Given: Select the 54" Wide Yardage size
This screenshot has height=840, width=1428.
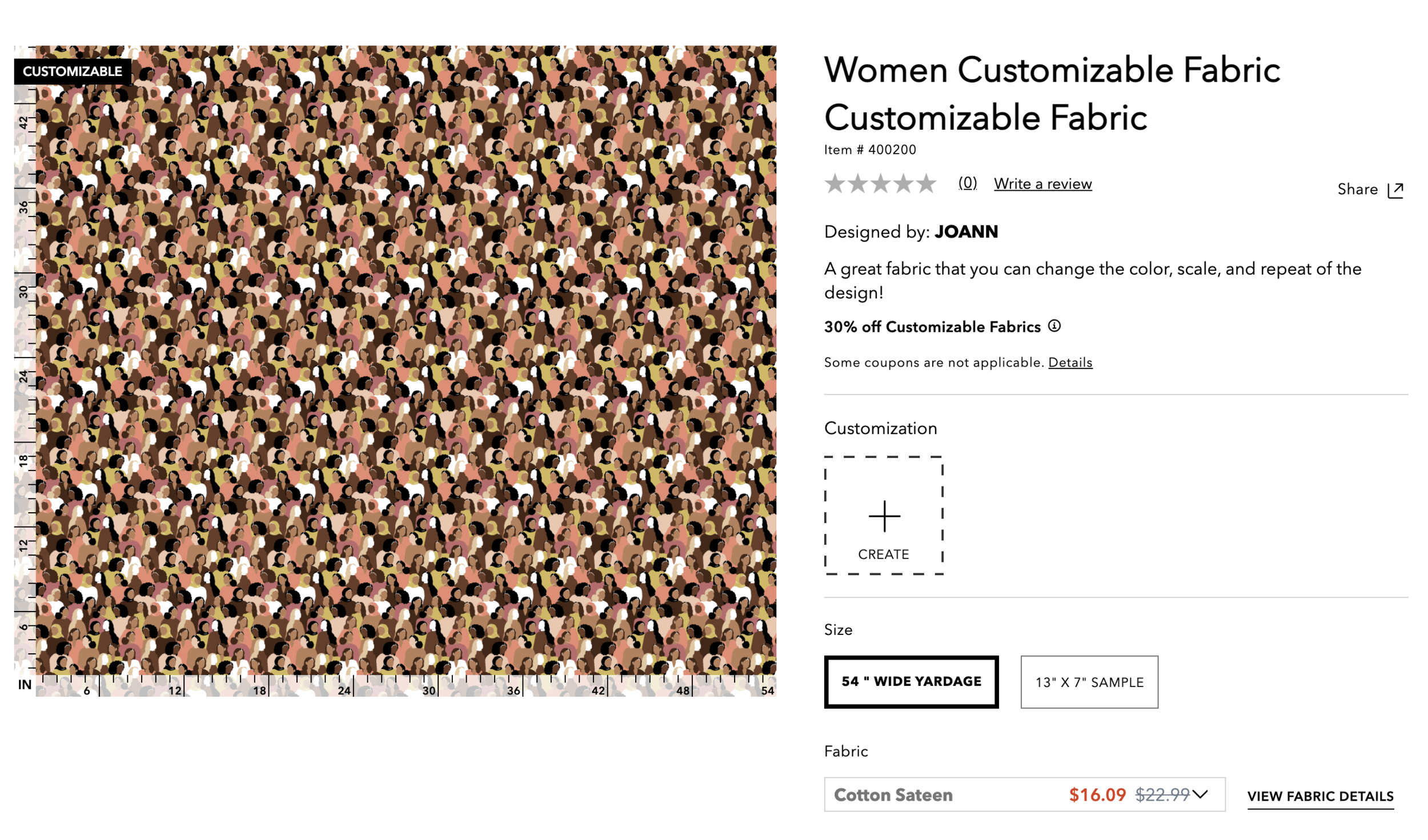Looking at the screenshot, I should pos(911,681).
